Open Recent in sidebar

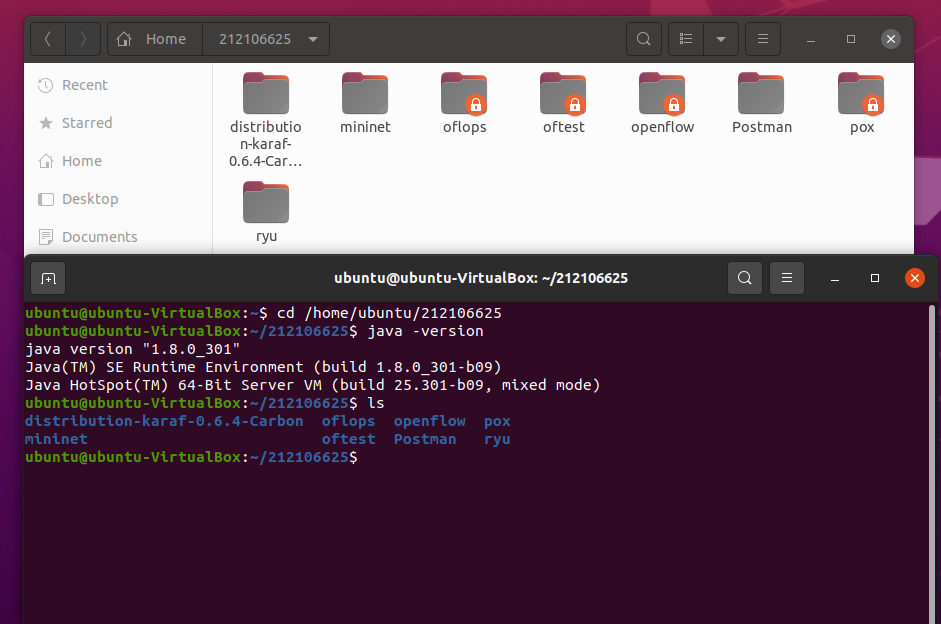[118, 85]
